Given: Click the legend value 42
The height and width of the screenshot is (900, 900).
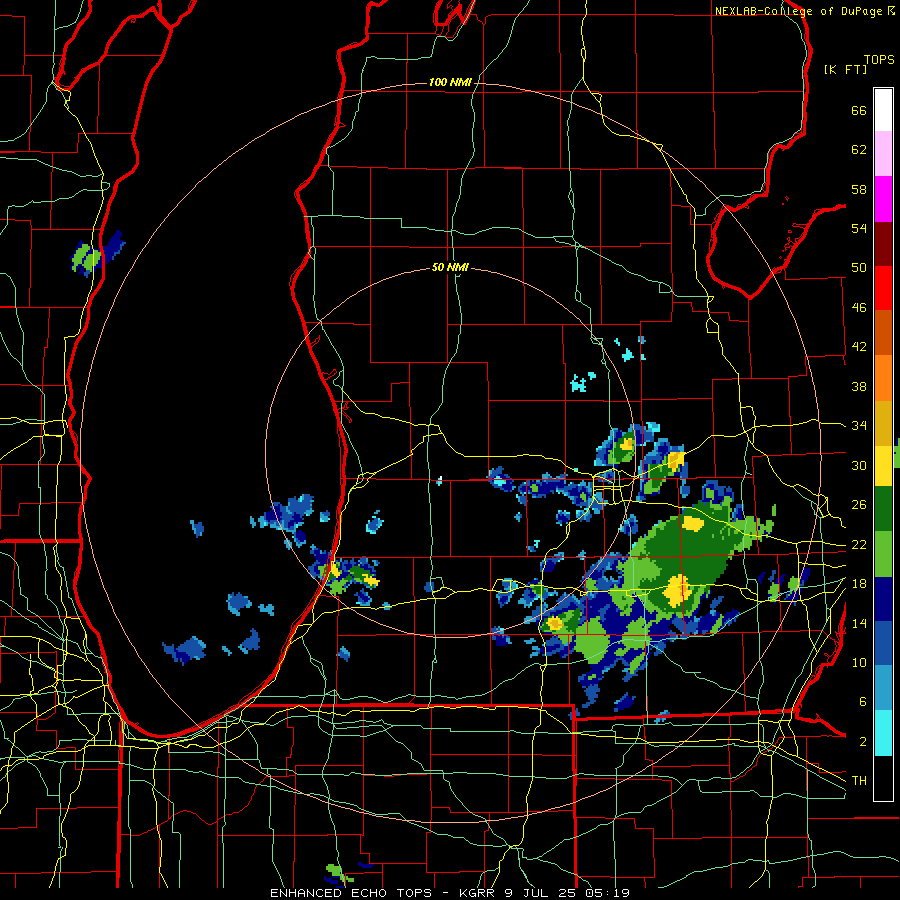Looking at the screenshot, I should [x=859, y=347].
